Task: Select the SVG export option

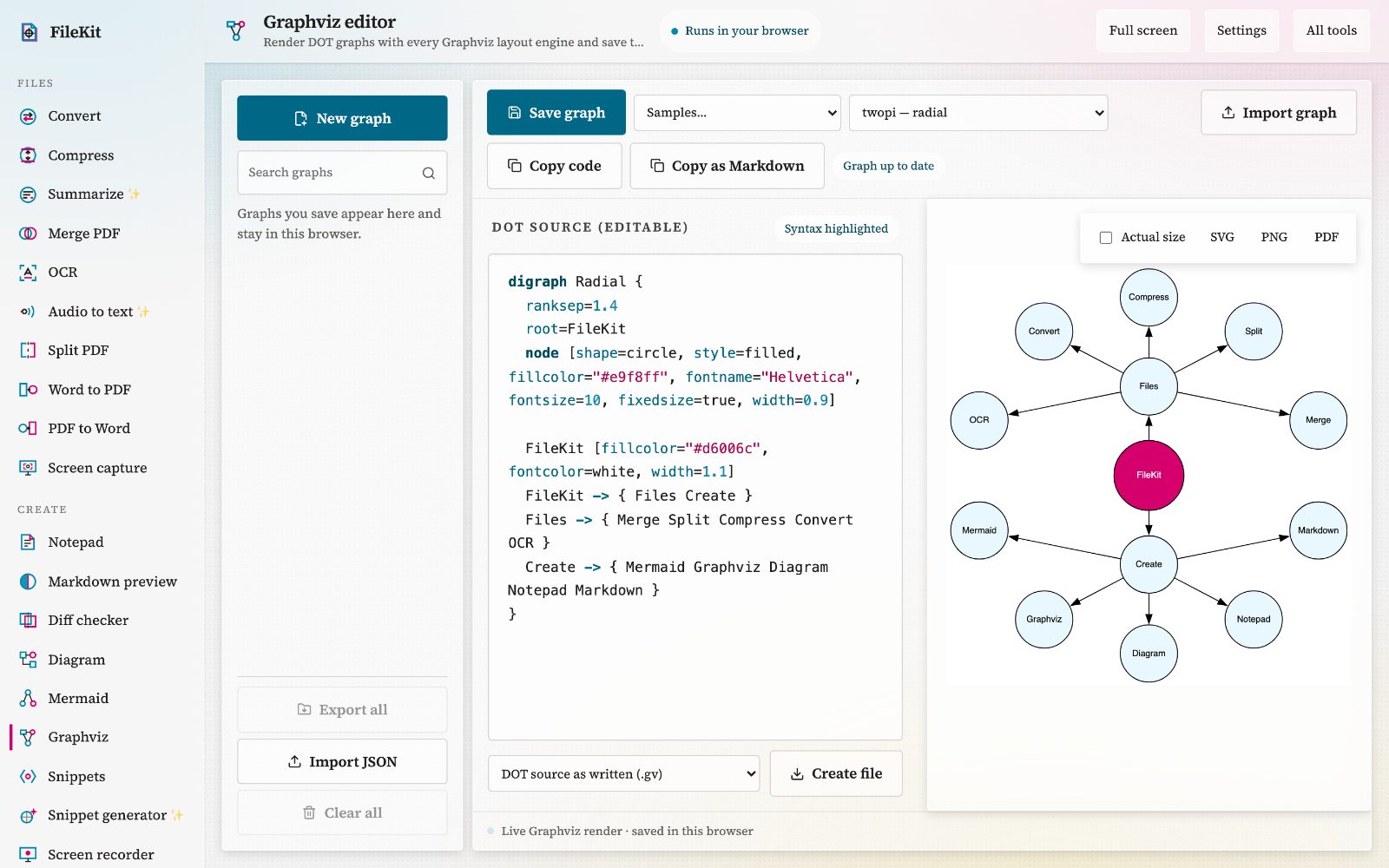Action: click(x=1221, y=237)
